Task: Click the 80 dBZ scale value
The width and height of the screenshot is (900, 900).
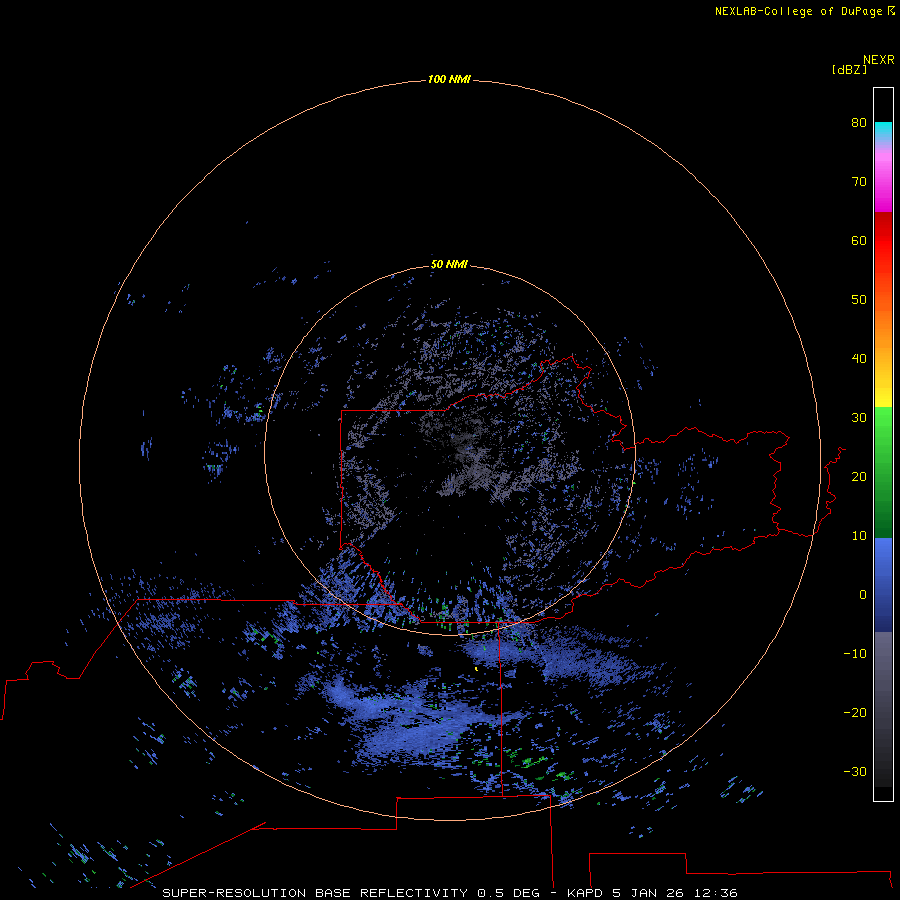Action: pos(859,123)
